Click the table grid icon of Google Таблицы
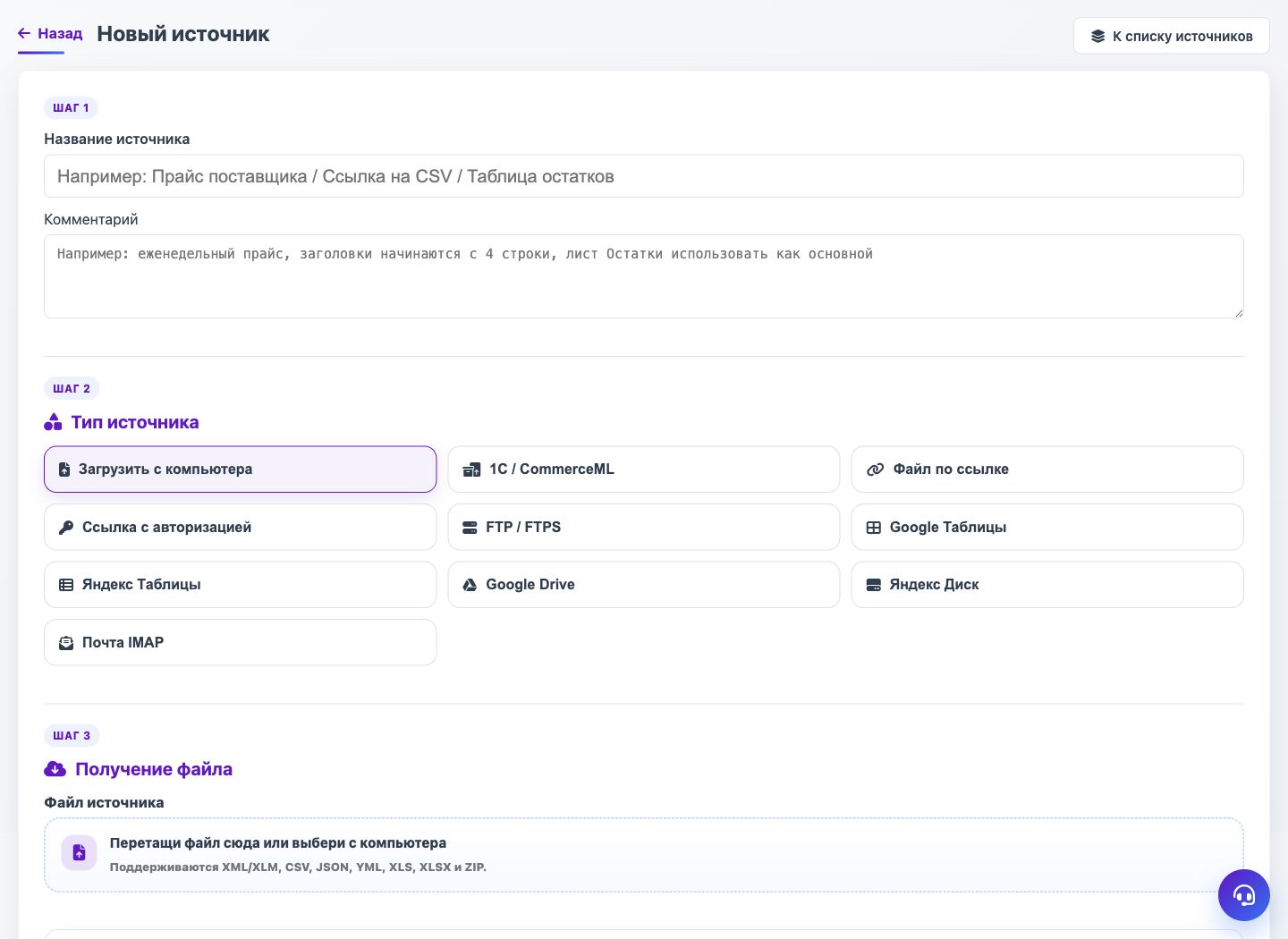1288x939 pixels. click(x=874, y=528)
